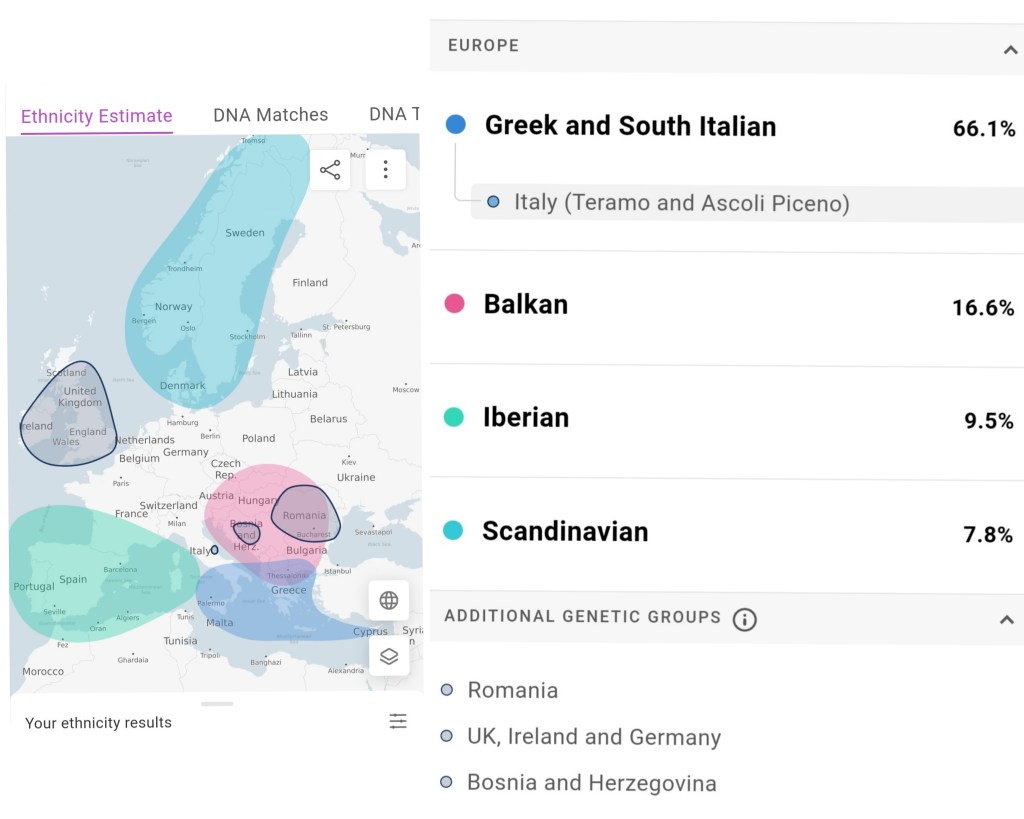Open the map layers icon
This screenshot has height=819, width=1024.
point(389,656)
